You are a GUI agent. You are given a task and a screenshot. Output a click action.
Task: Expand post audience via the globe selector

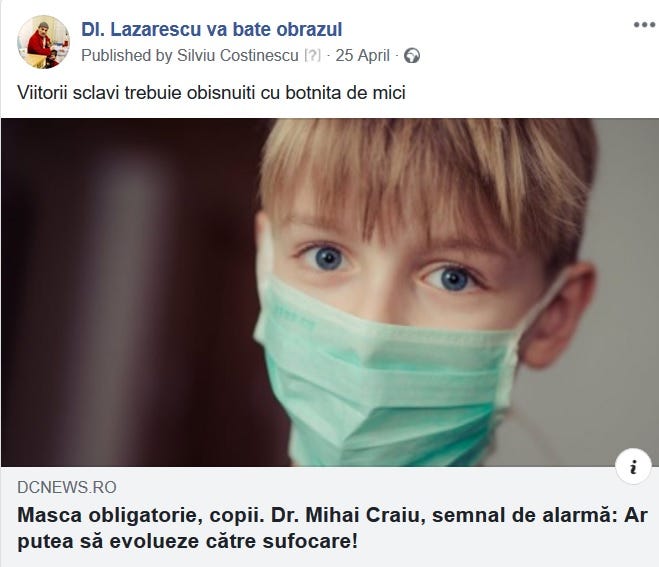tap(411, 56)
